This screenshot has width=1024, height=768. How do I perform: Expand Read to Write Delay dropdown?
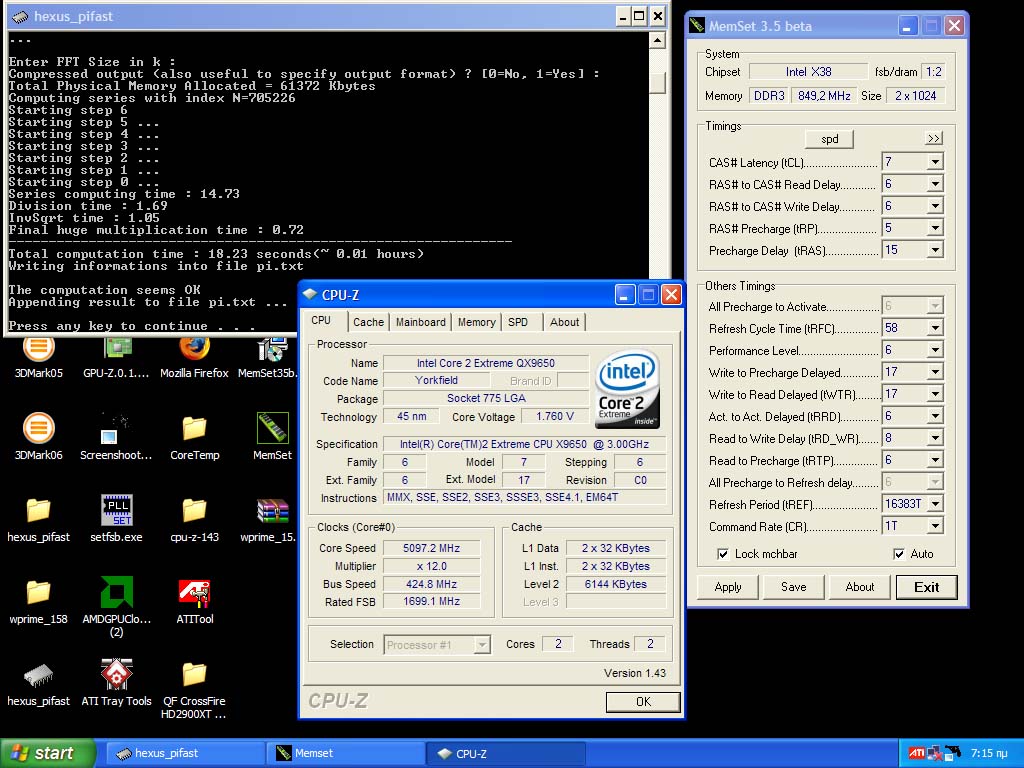[935, 438]
